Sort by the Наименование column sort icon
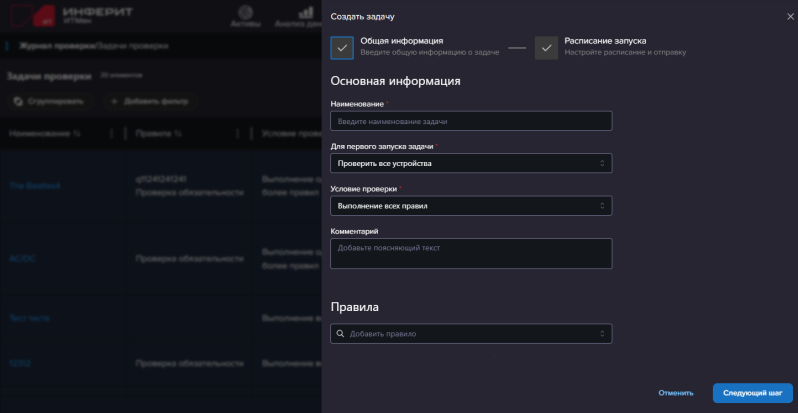This screenshot has width=798, height=413. point(76,133)
